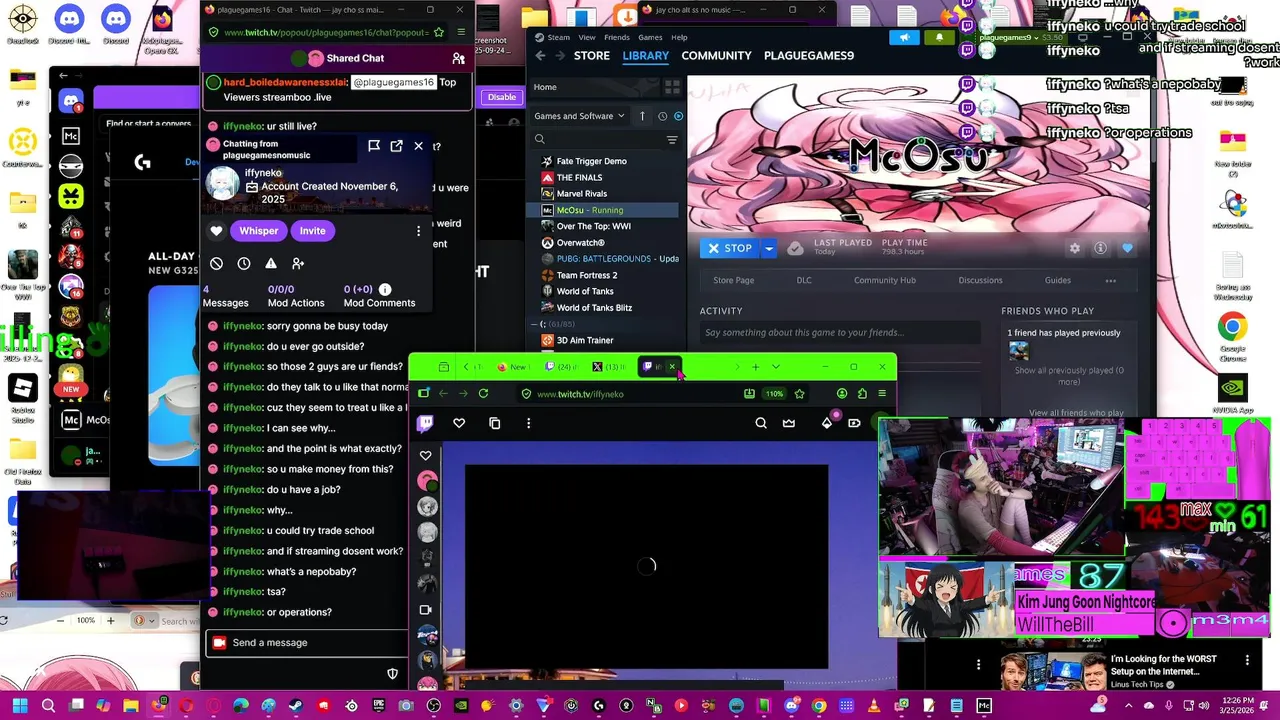Open the Games menu in Steam
This screenshot has height=720, width=1280.
coord(650,37)
